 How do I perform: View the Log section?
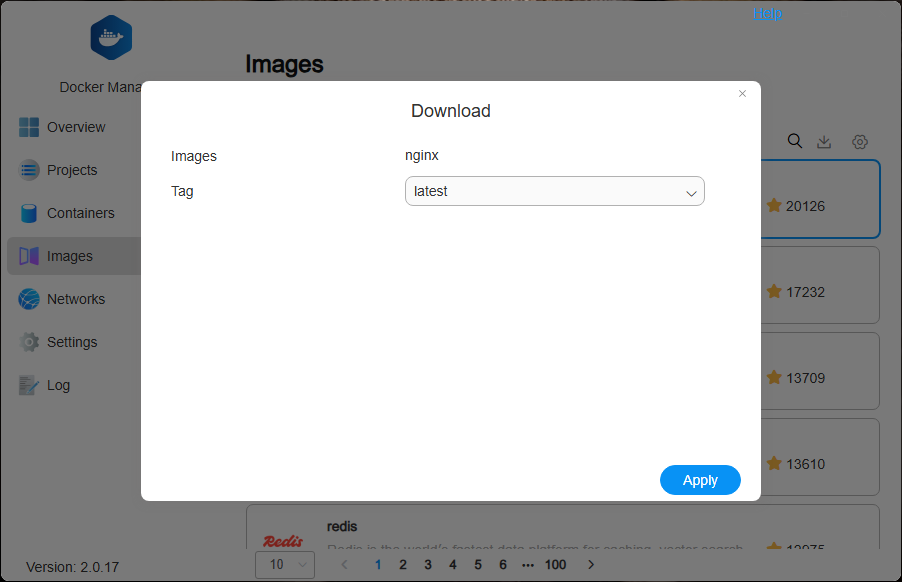tap(58, 385)
